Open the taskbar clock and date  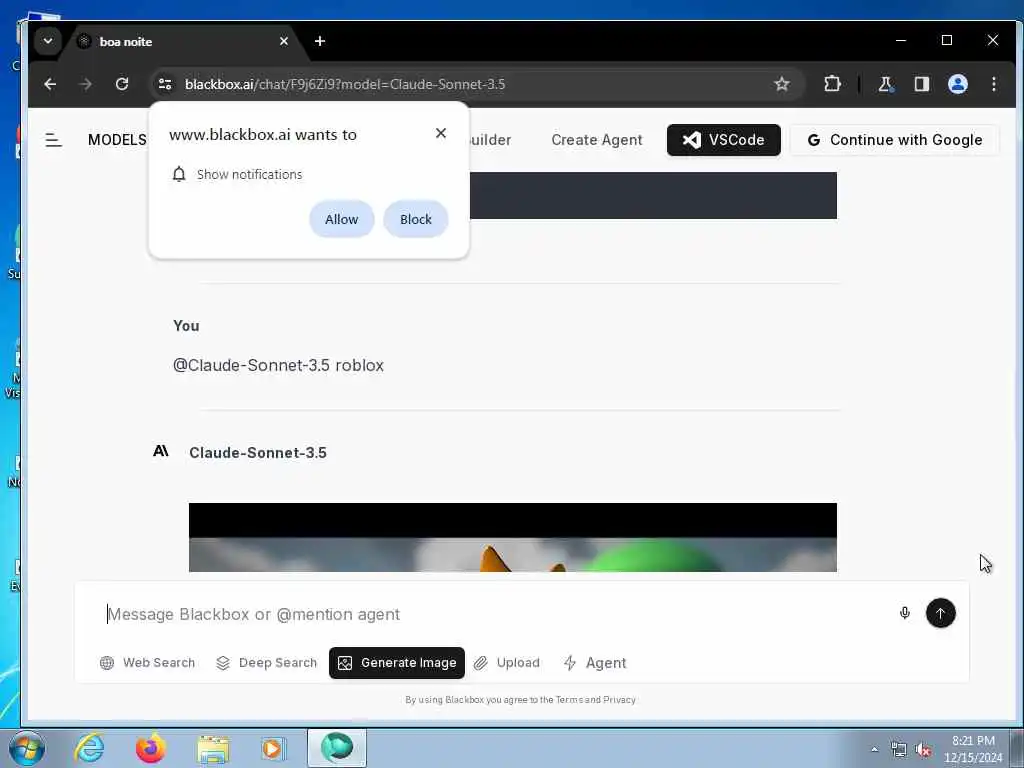(973, 749)
